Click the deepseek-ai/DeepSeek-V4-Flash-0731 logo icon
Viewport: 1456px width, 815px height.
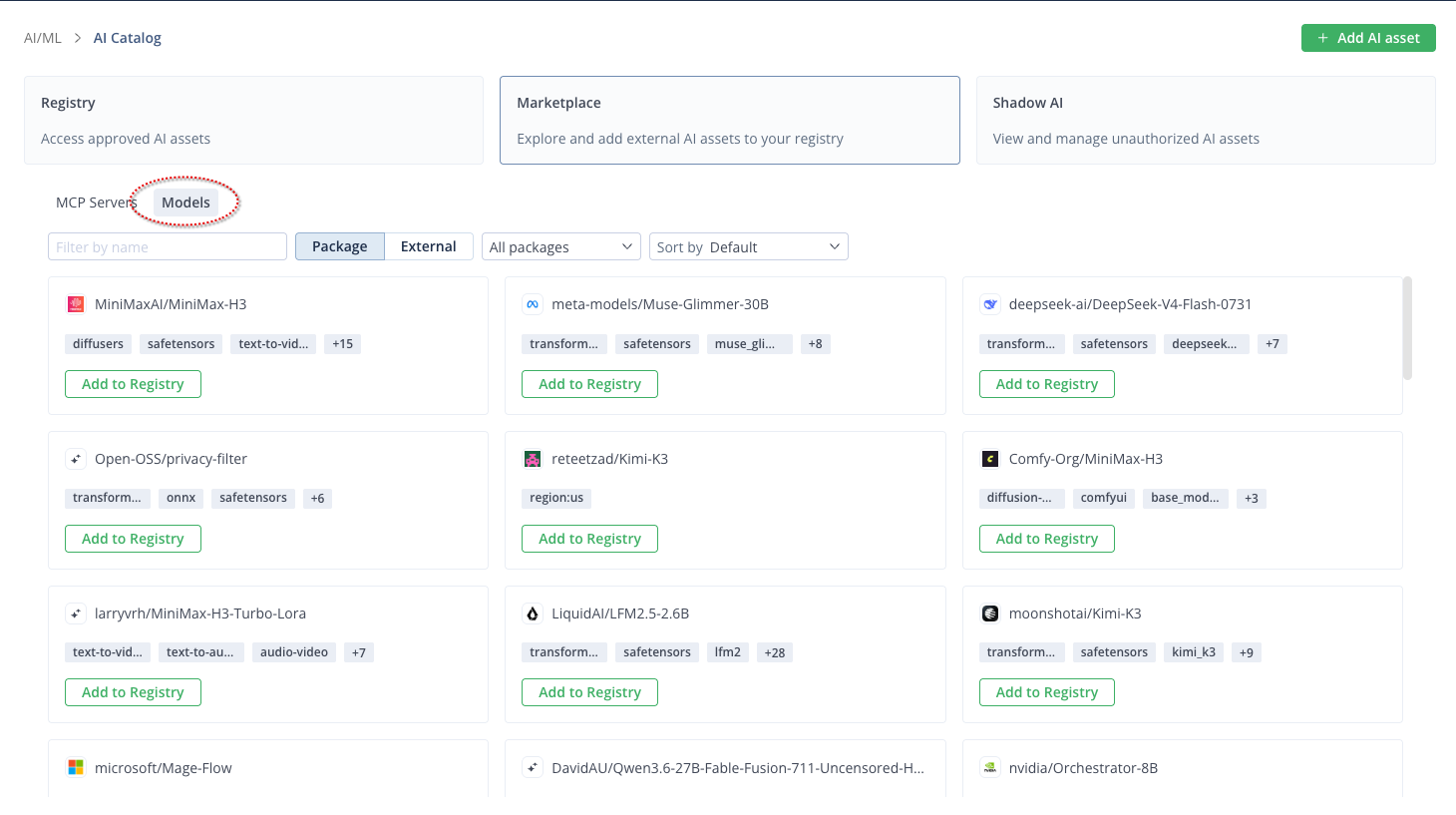click(990, 304)
